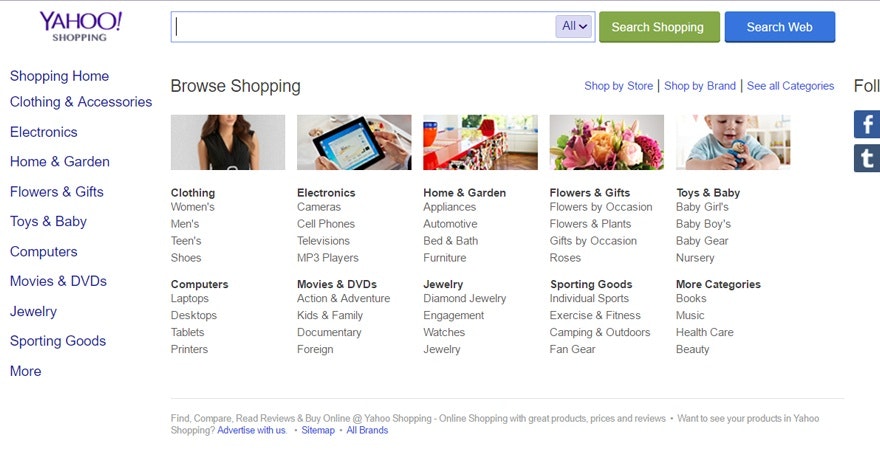Open the Facebook follow icon

coord(867,124)
